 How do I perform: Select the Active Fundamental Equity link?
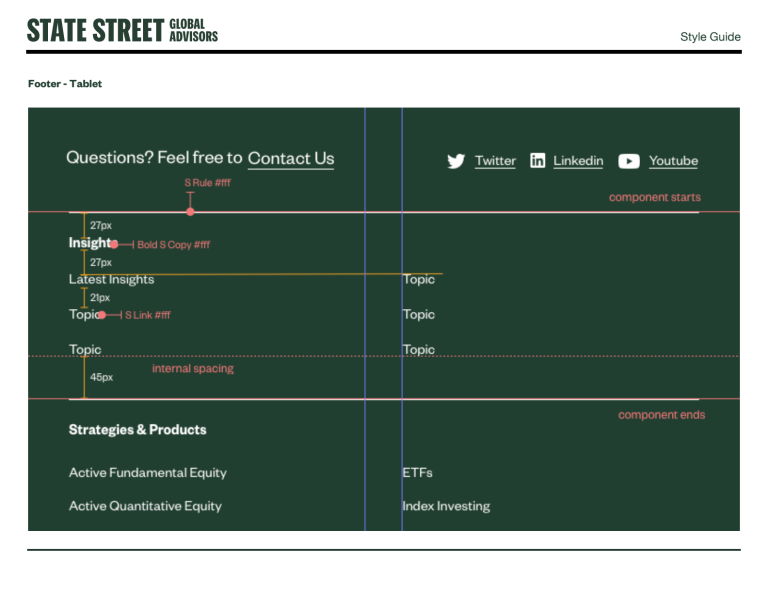pos(147,473)
